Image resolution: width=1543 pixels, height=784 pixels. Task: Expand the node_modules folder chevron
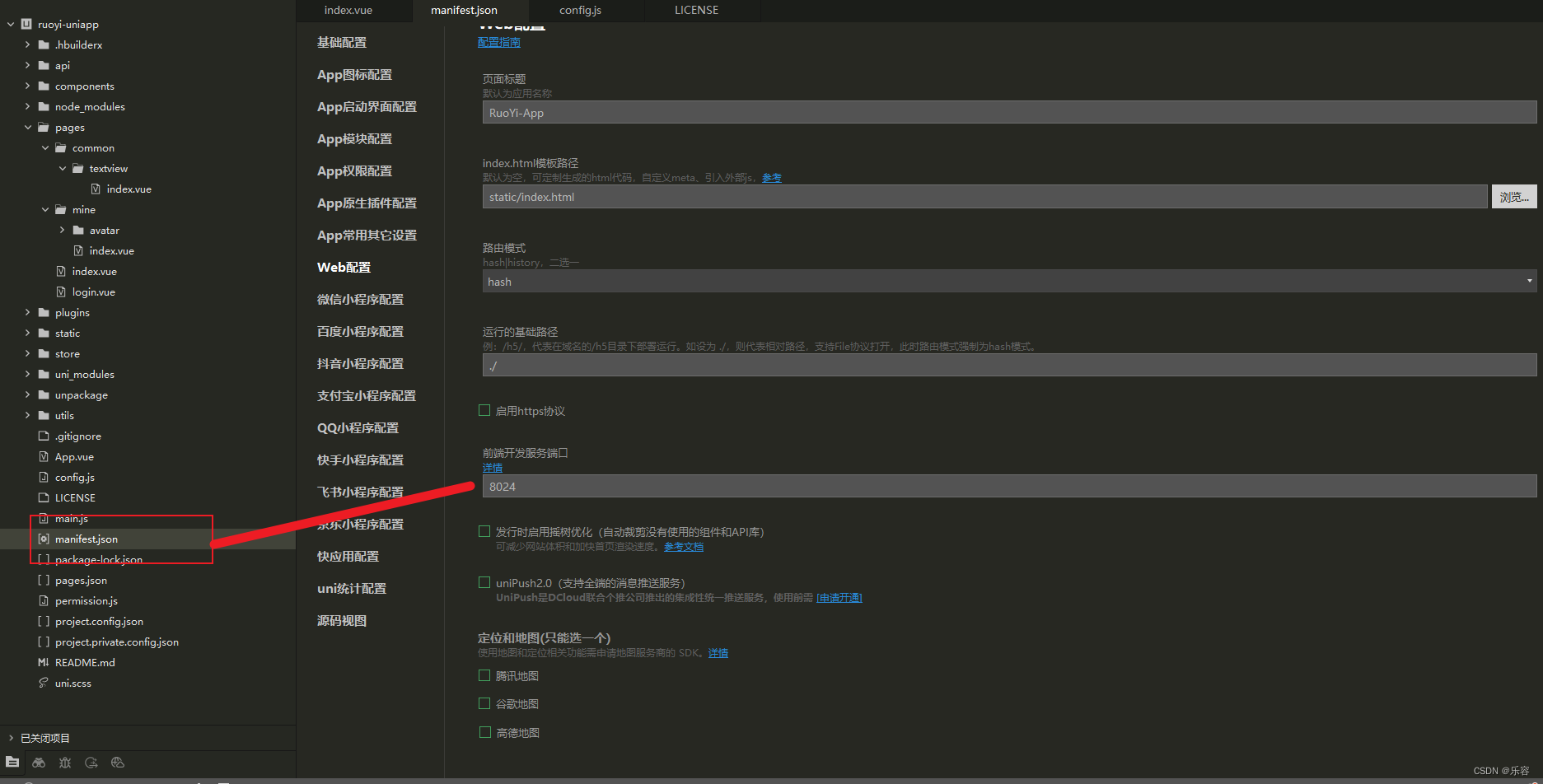pos(28,106)
